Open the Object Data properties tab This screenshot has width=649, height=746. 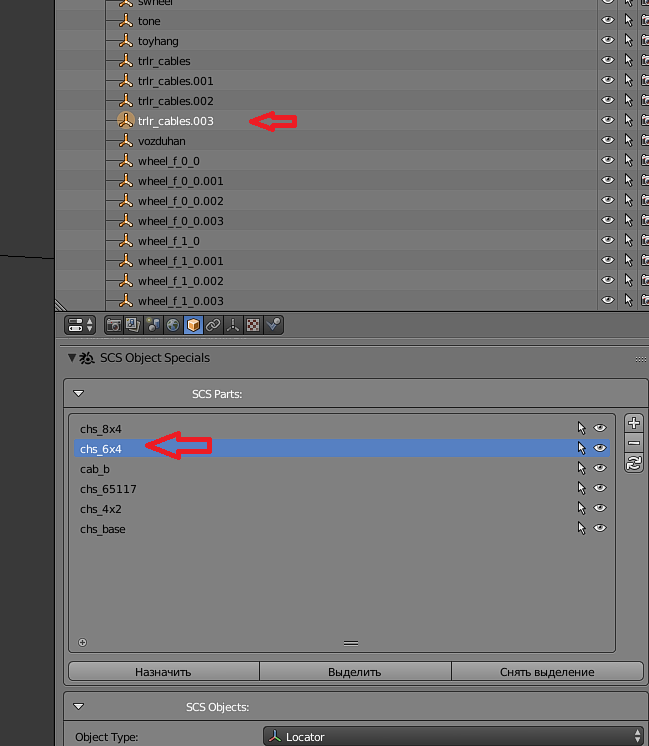[233, 325]
